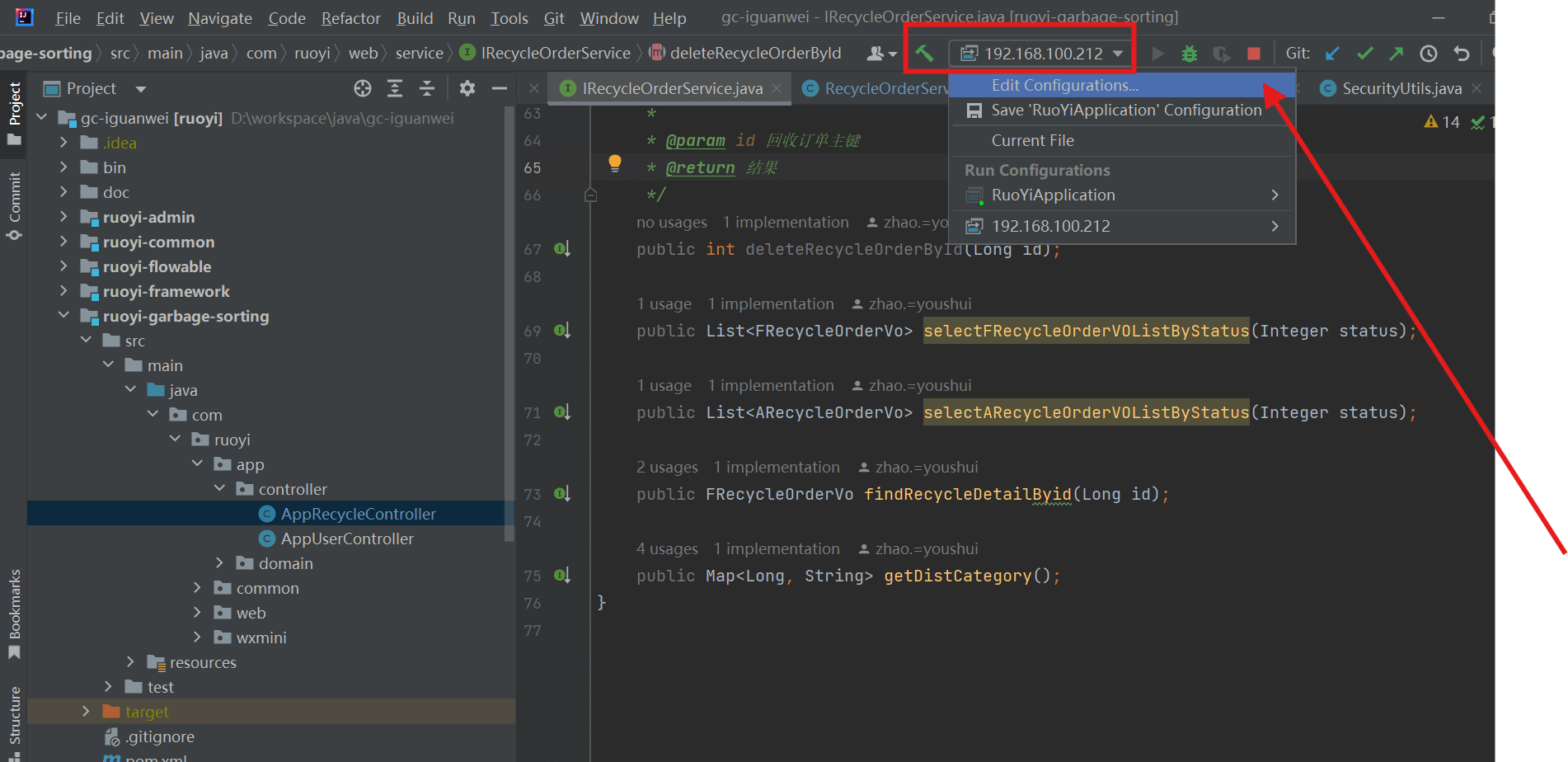1568x762 pixels.
Task: Click implementation gutter icon on line 67
Action: coord(562,249)
